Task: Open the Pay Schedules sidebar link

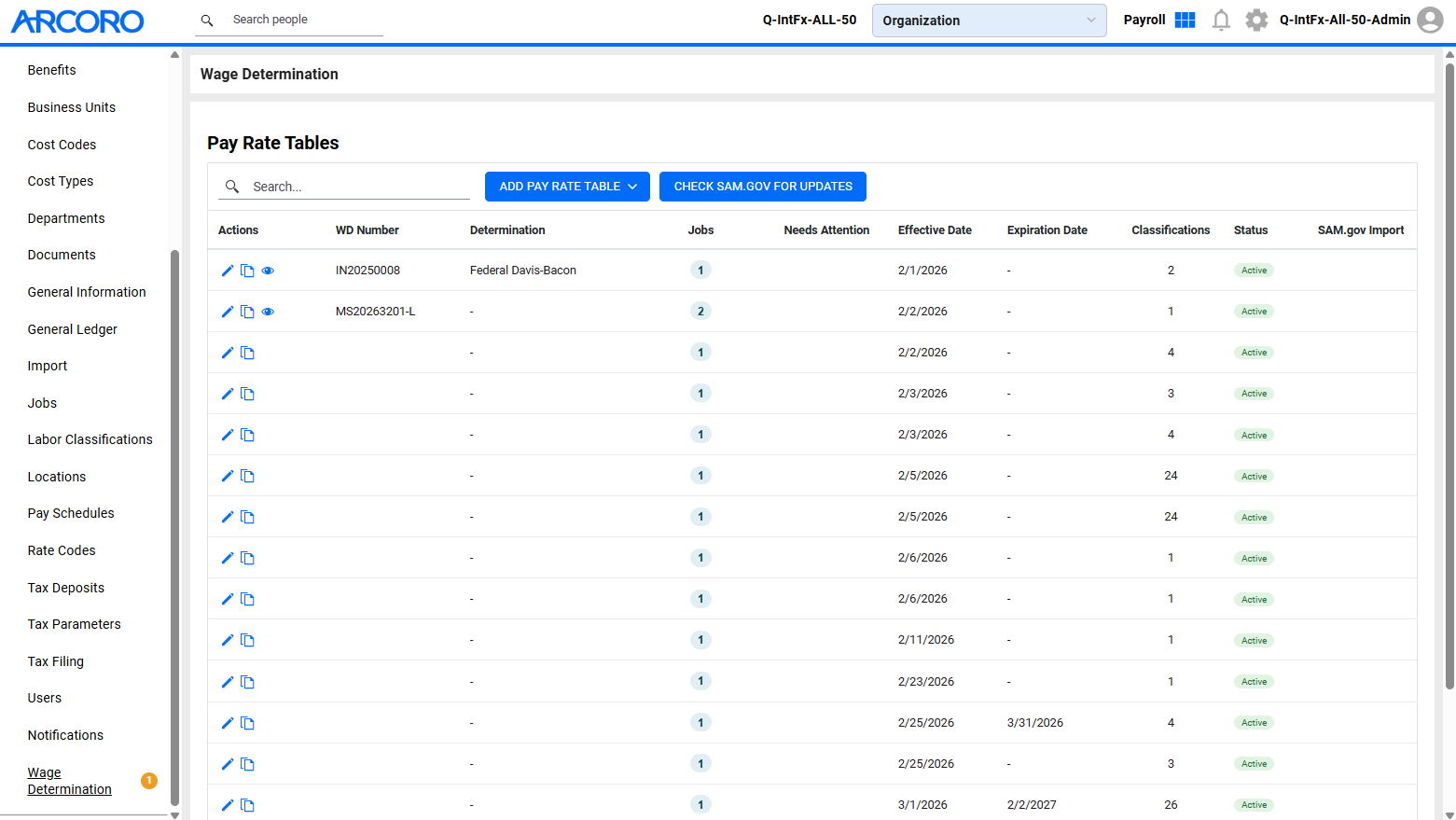Action: click(x=71, y=513)
